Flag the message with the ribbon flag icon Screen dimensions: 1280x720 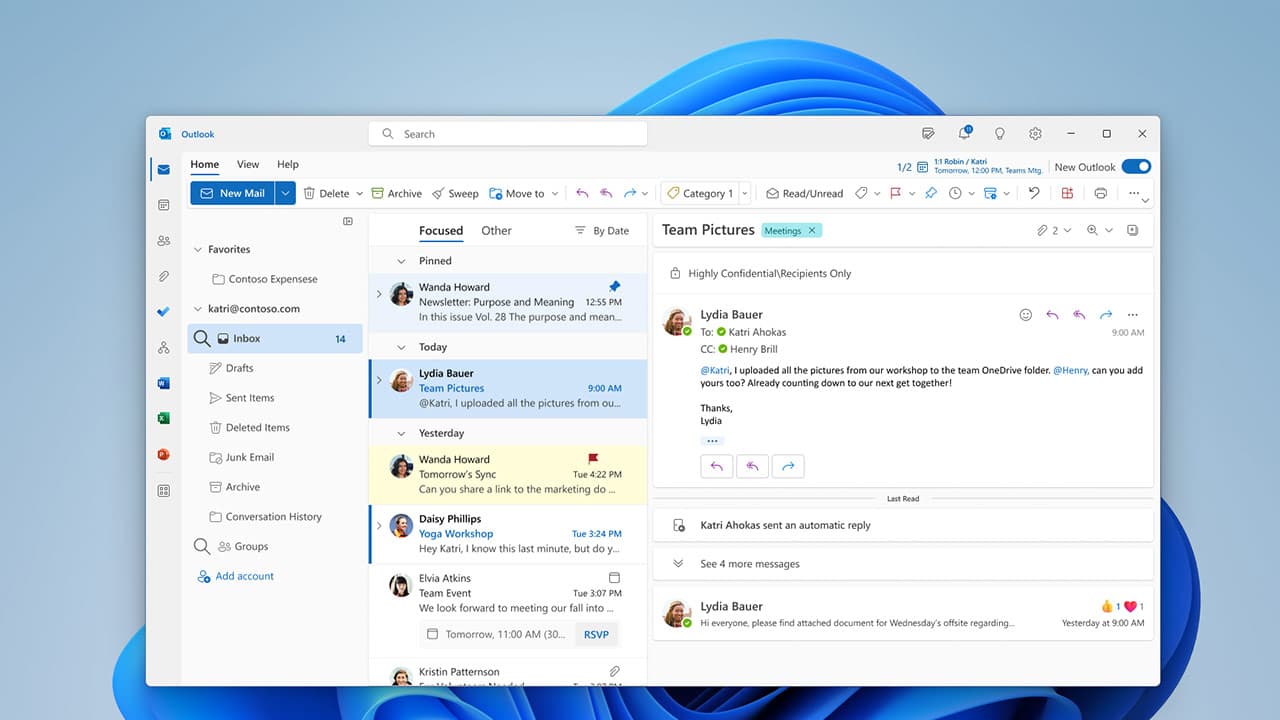pyautogui.click(x=896, y=193)
